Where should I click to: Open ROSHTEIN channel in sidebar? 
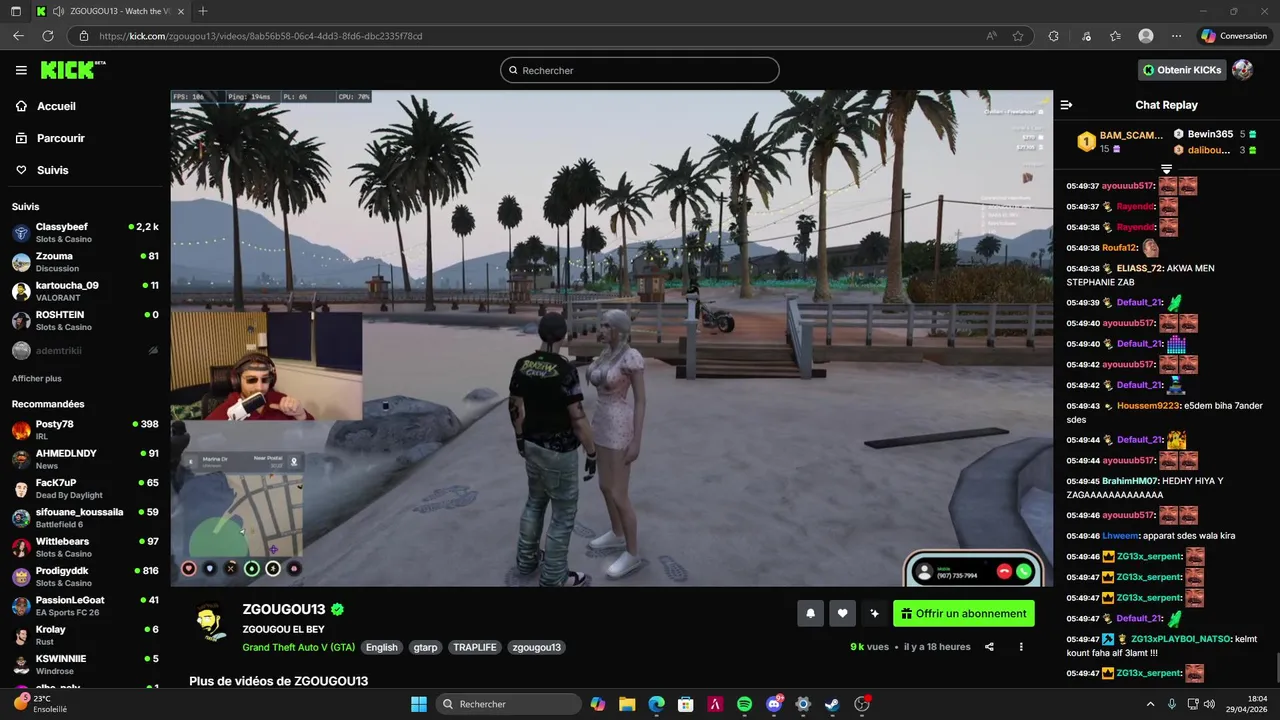tap(85, 321)
